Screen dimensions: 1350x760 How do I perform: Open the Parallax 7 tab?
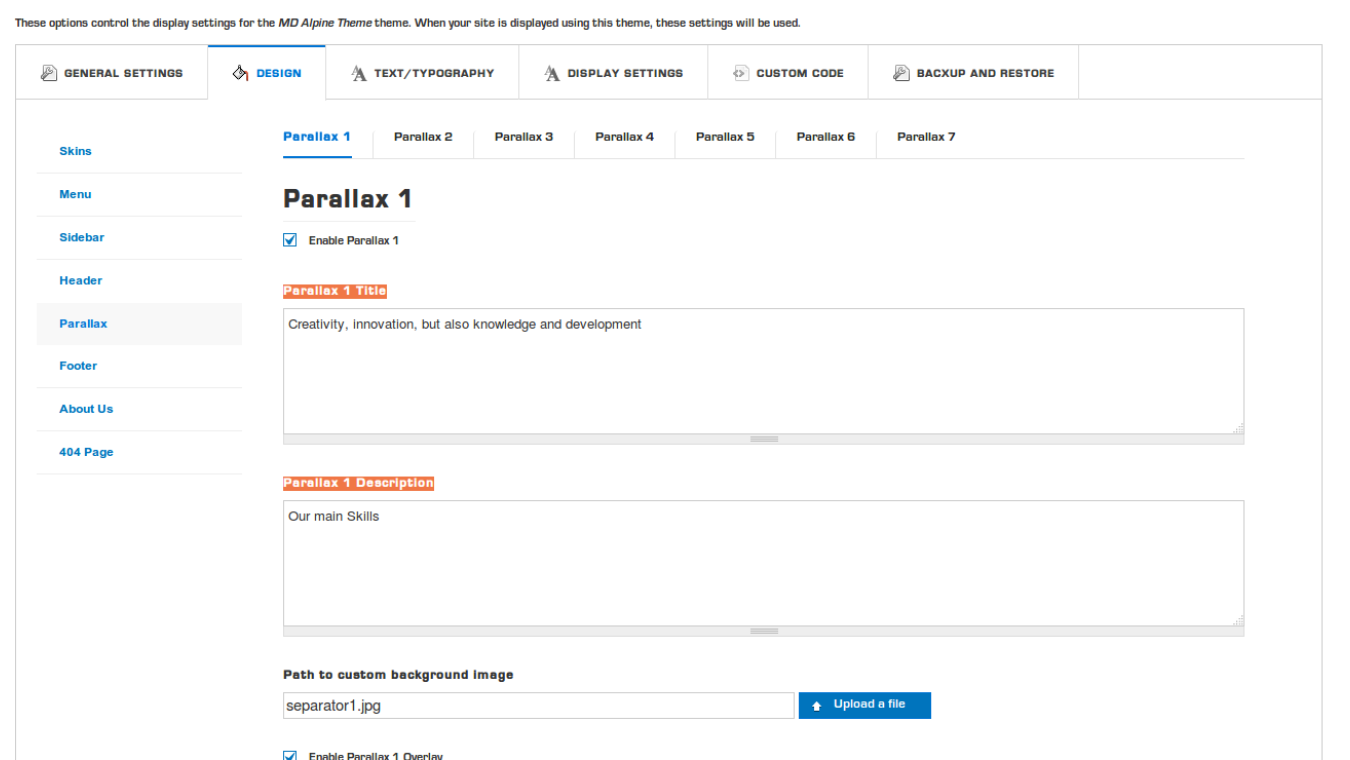coord(925,137)
